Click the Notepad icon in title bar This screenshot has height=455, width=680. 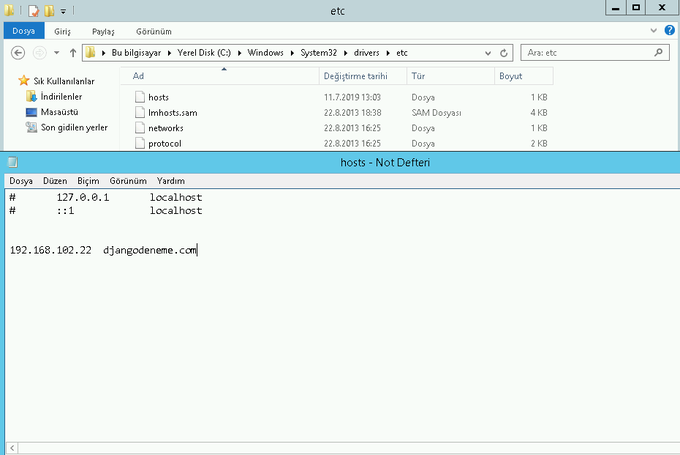point(13,162)
